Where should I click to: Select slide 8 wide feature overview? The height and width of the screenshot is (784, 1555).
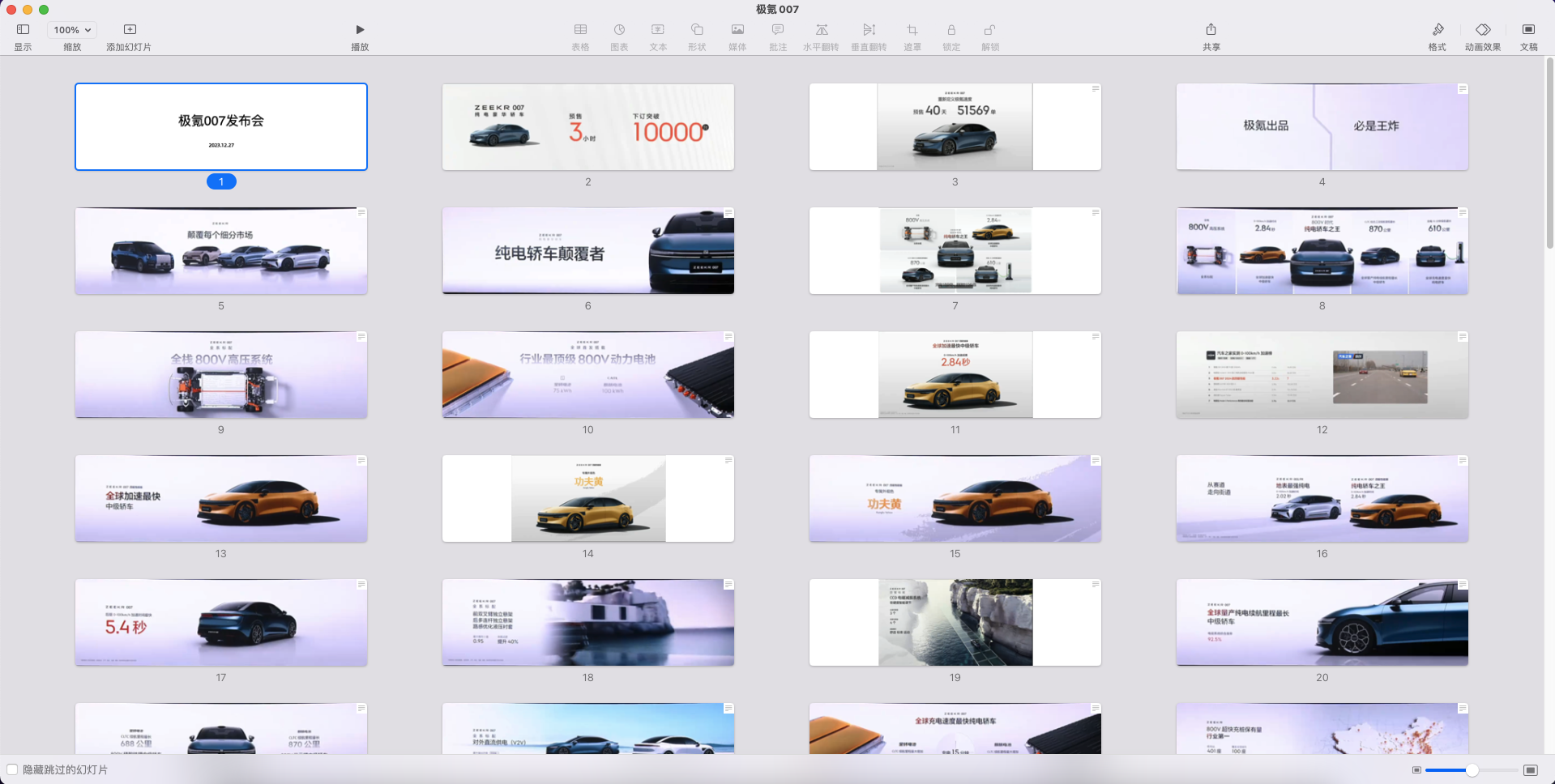[x=1322, y=250]
